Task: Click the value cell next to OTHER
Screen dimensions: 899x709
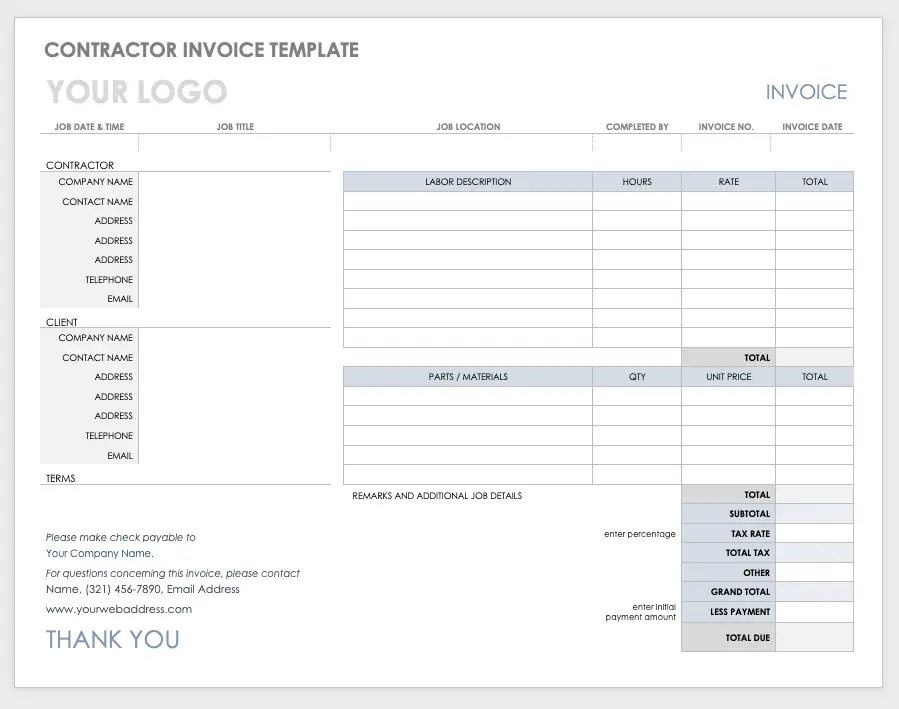Action: coord(815,573)
